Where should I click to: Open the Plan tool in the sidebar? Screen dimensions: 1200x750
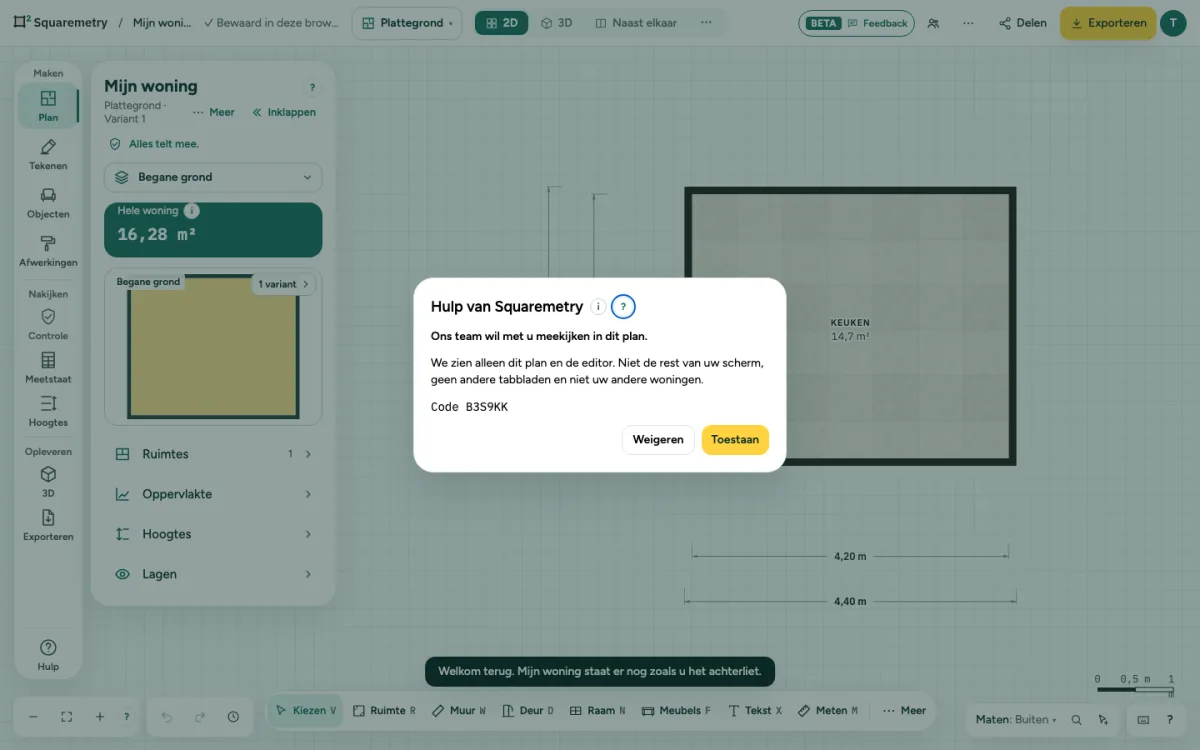click(48, 105)
